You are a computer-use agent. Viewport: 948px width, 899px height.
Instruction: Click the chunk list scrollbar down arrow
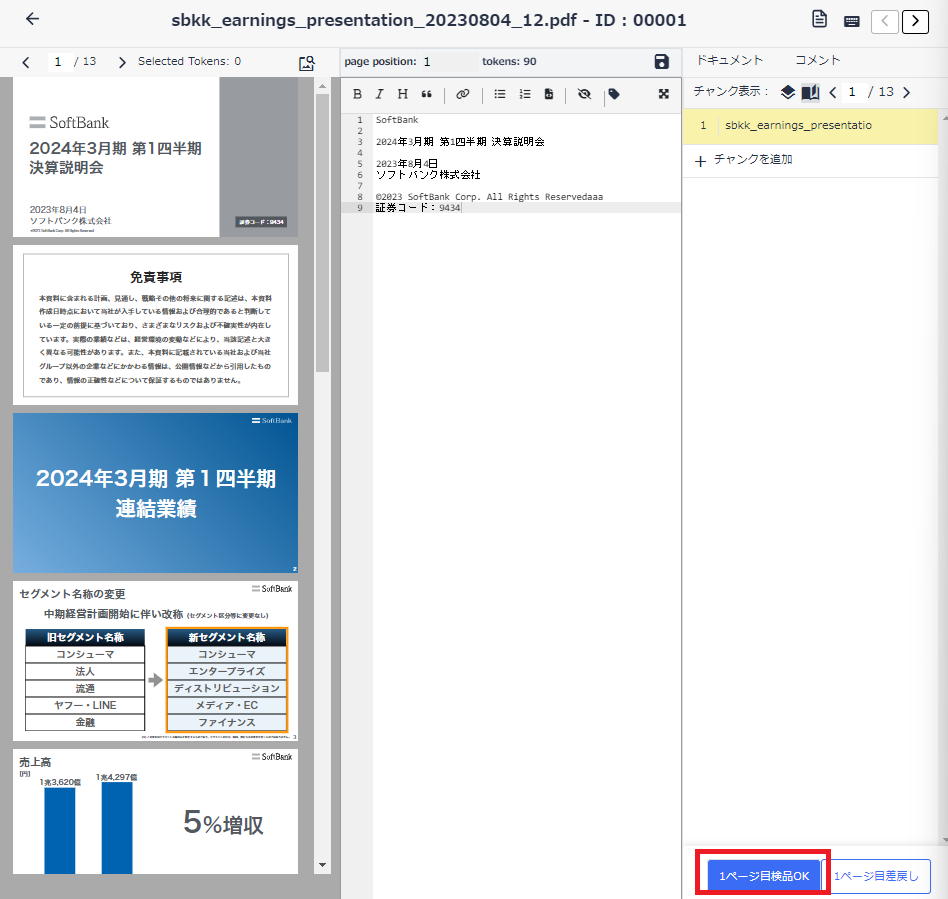pyautogui.click(x=944, y=840)
